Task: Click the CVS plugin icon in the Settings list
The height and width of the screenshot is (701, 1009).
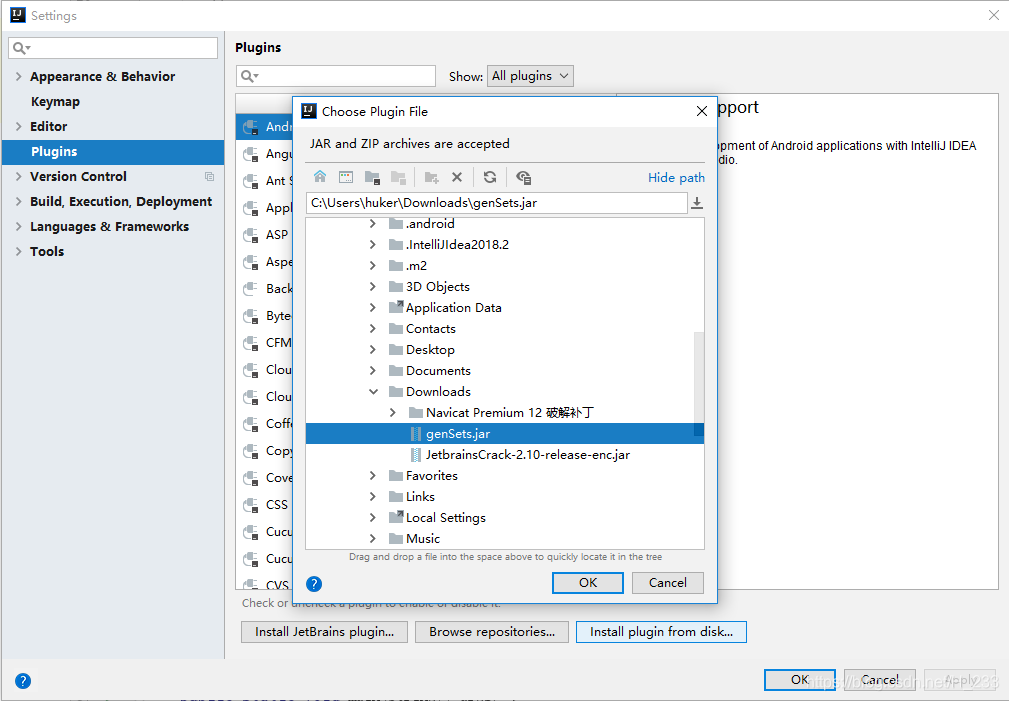Action: click(x=250, y=584)
